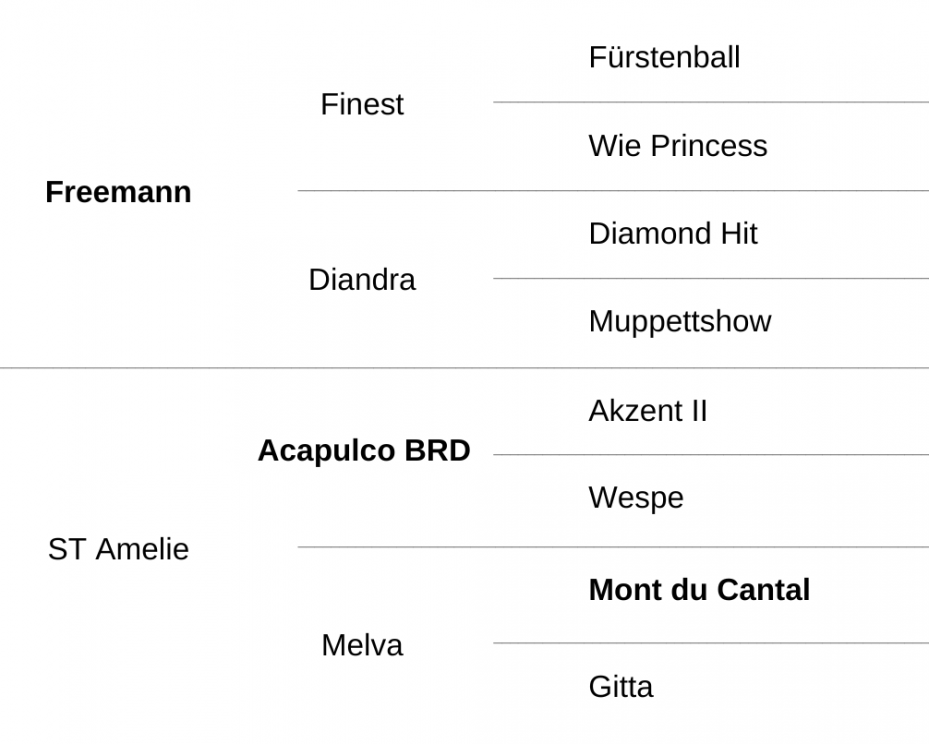
Task: Click Melva in the second generation
Action: 362,645
